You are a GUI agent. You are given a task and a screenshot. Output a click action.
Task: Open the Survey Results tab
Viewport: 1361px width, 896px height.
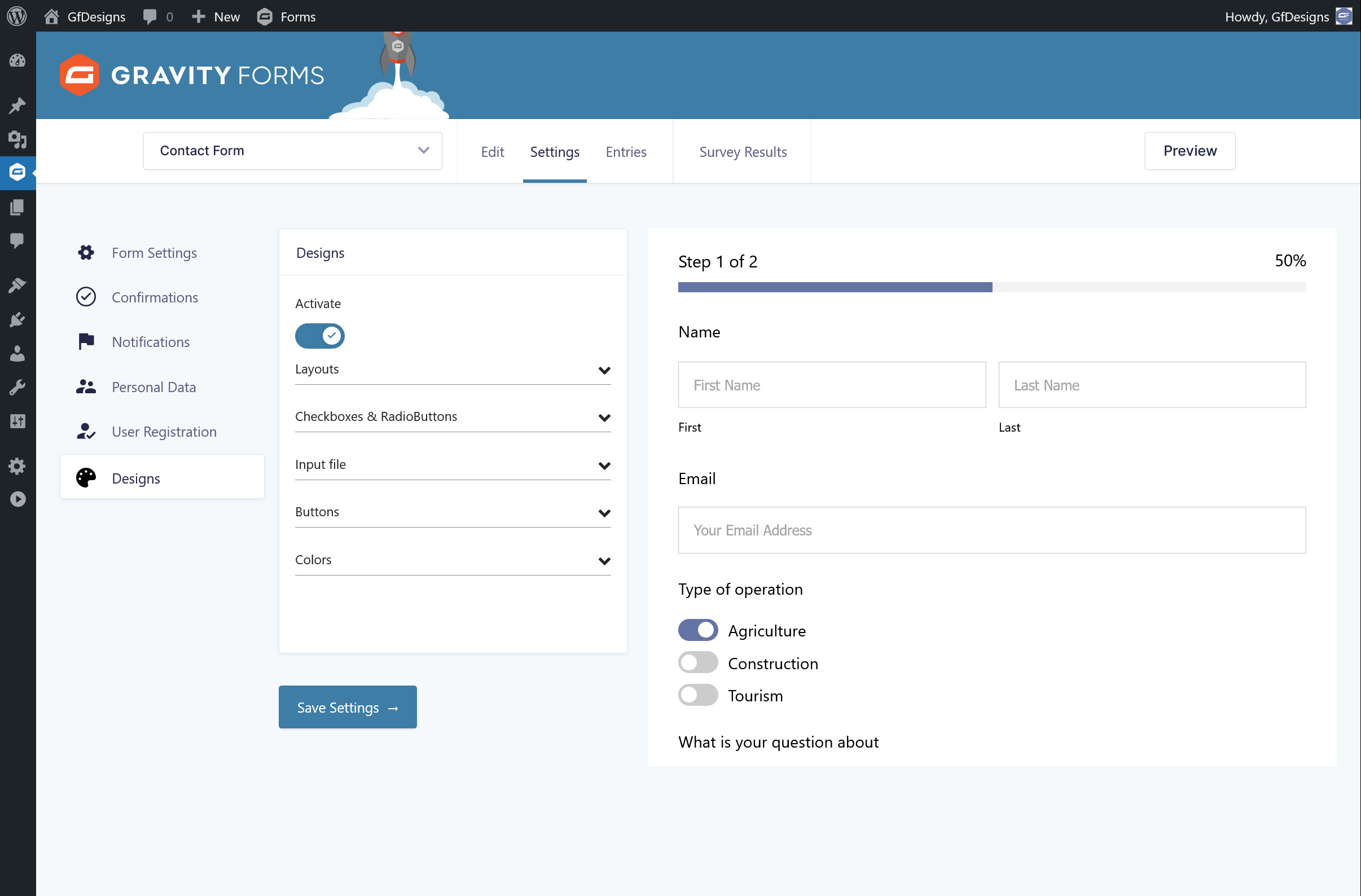pos(743,152)
